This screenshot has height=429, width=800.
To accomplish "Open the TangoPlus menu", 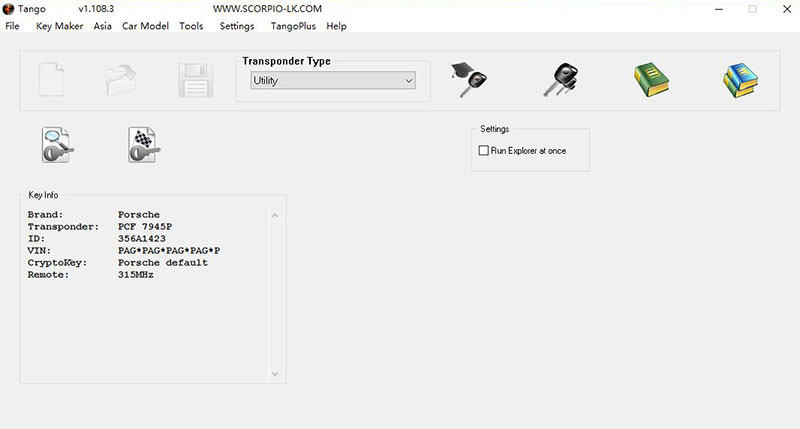I will click(x=293, y=26).
